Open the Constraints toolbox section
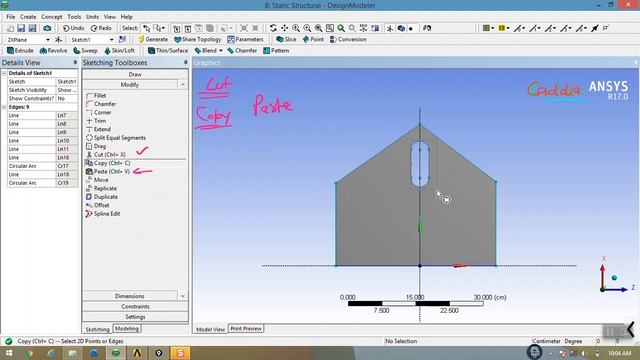Screen dimensions: 640x360 135,307
